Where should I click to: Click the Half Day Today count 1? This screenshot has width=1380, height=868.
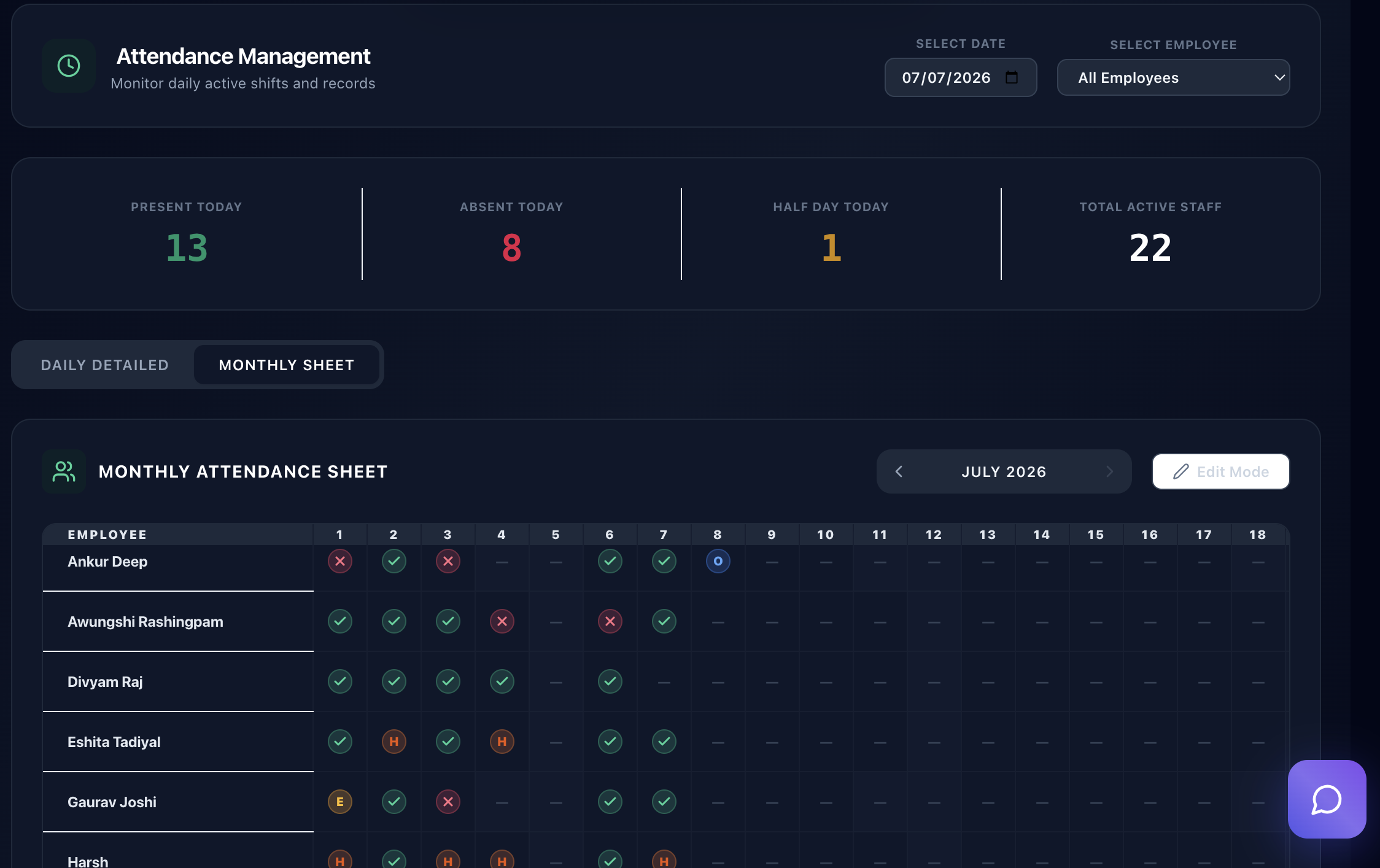(x=831, y=248)
